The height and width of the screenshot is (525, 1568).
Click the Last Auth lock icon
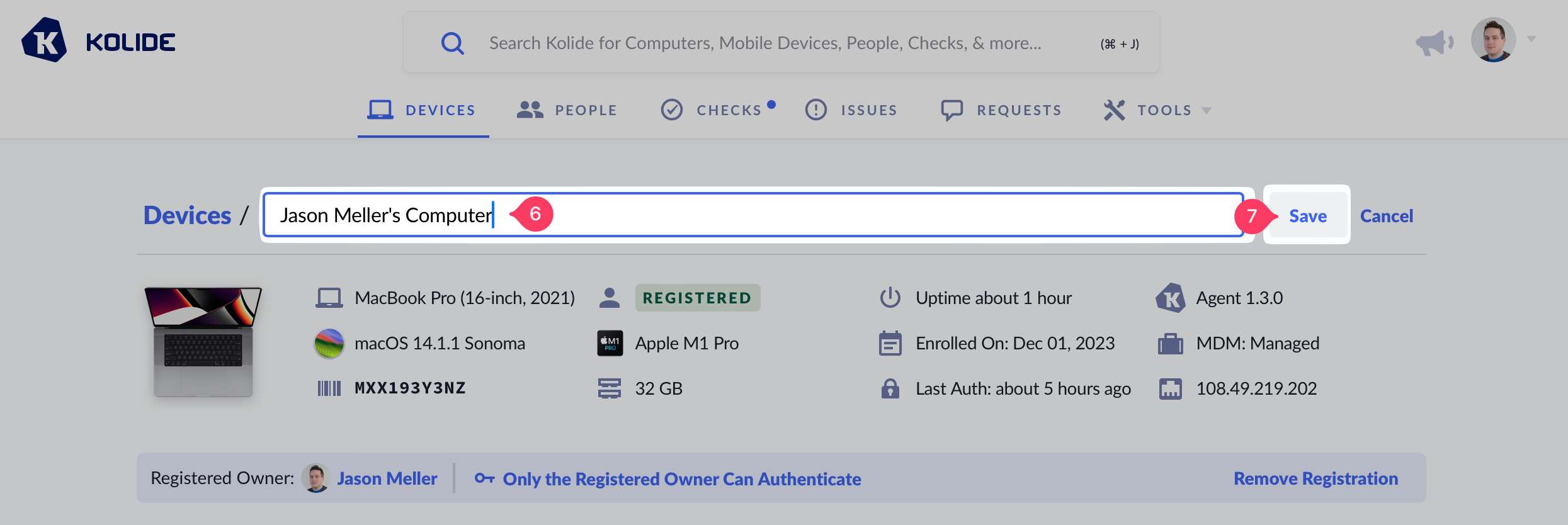point(890,388)
